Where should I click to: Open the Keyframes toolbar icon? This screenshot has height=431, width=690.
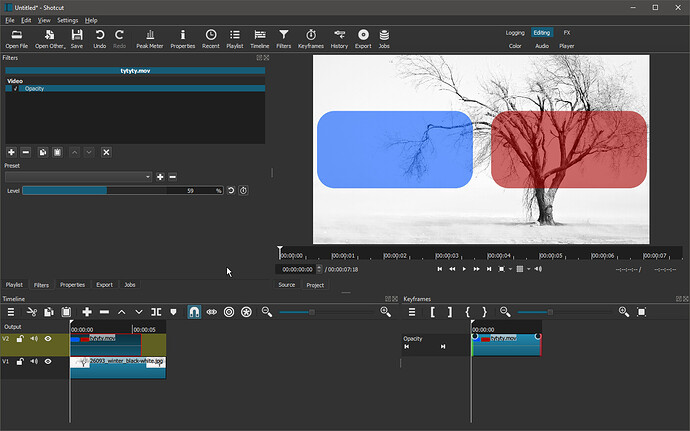(x=311, y=39)
